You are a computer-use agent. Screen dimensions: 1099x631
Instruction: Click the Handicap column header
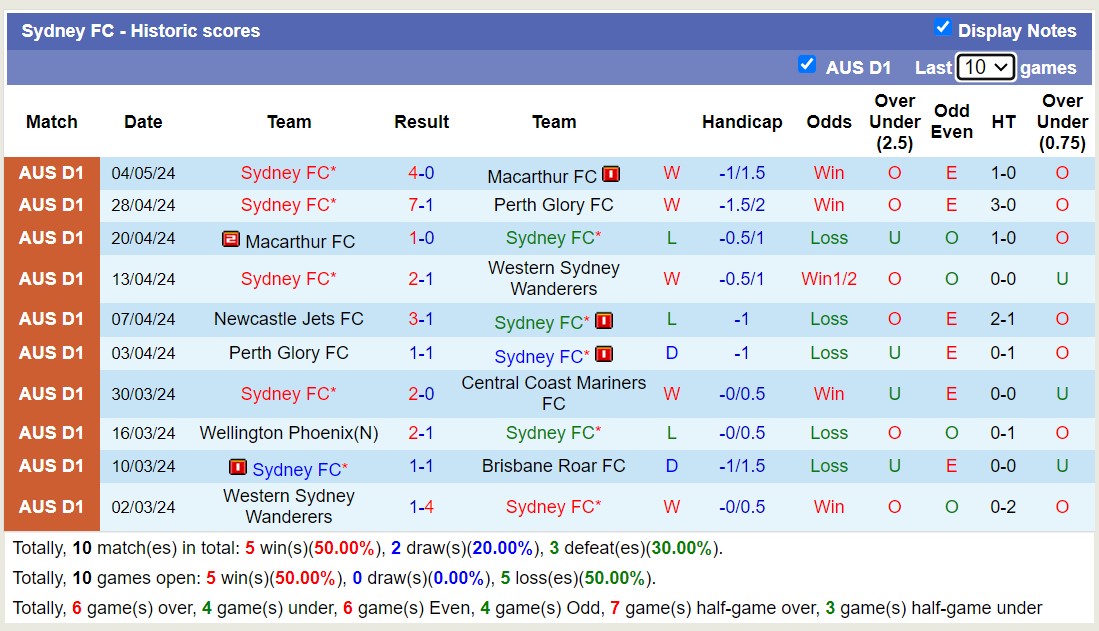point(742,122)
